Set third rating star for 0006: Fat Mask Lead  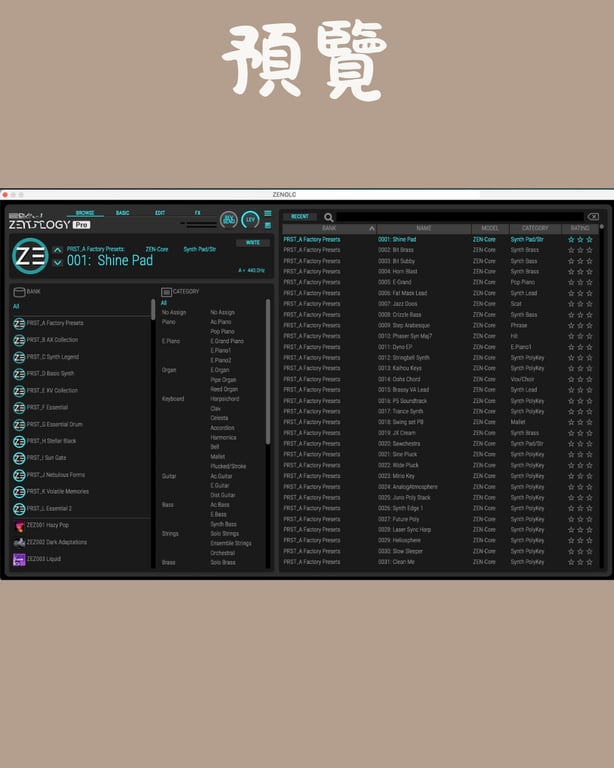pos(590,293)
